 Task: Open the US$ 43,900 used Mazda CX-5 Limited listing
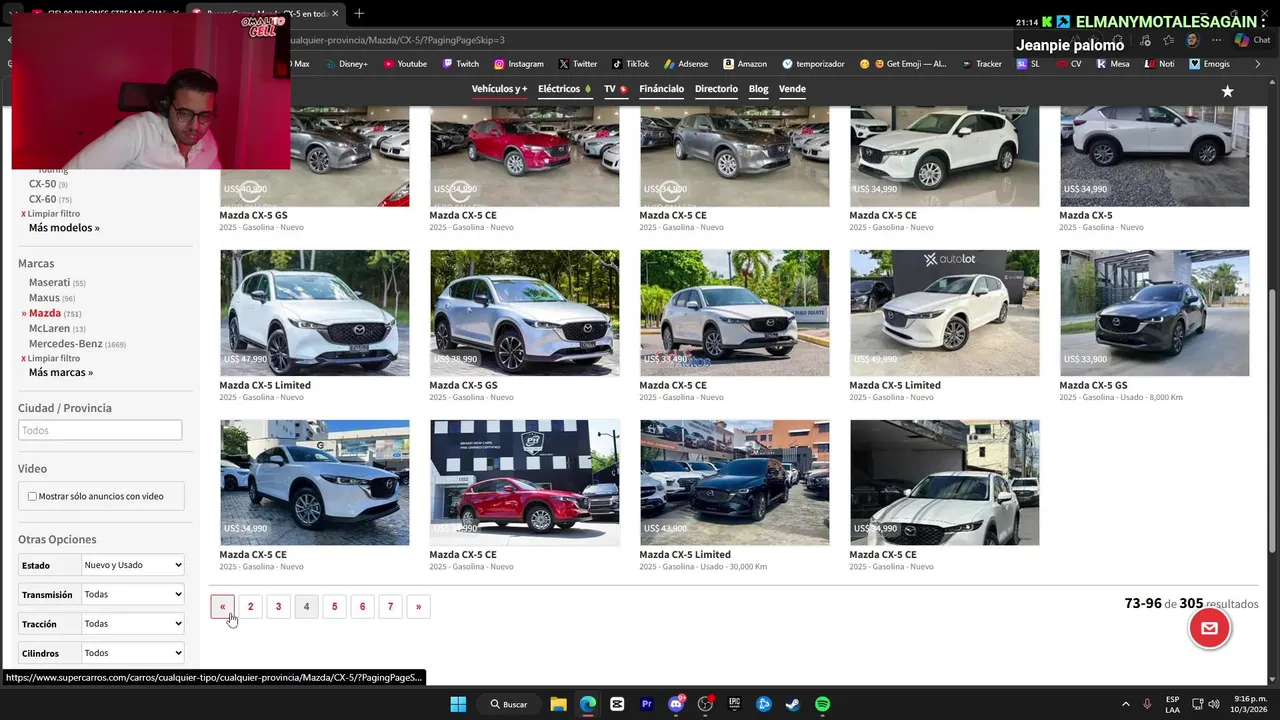734,483
